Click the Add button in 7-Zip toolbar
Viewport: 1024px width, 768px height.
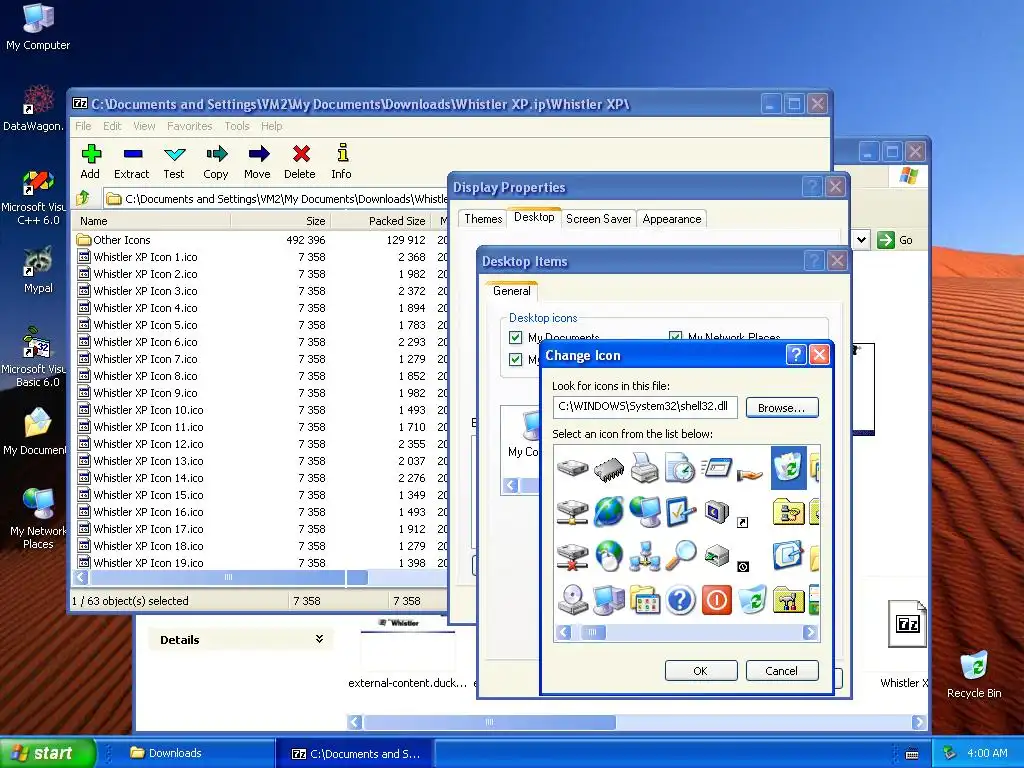(x=90, y=161)
